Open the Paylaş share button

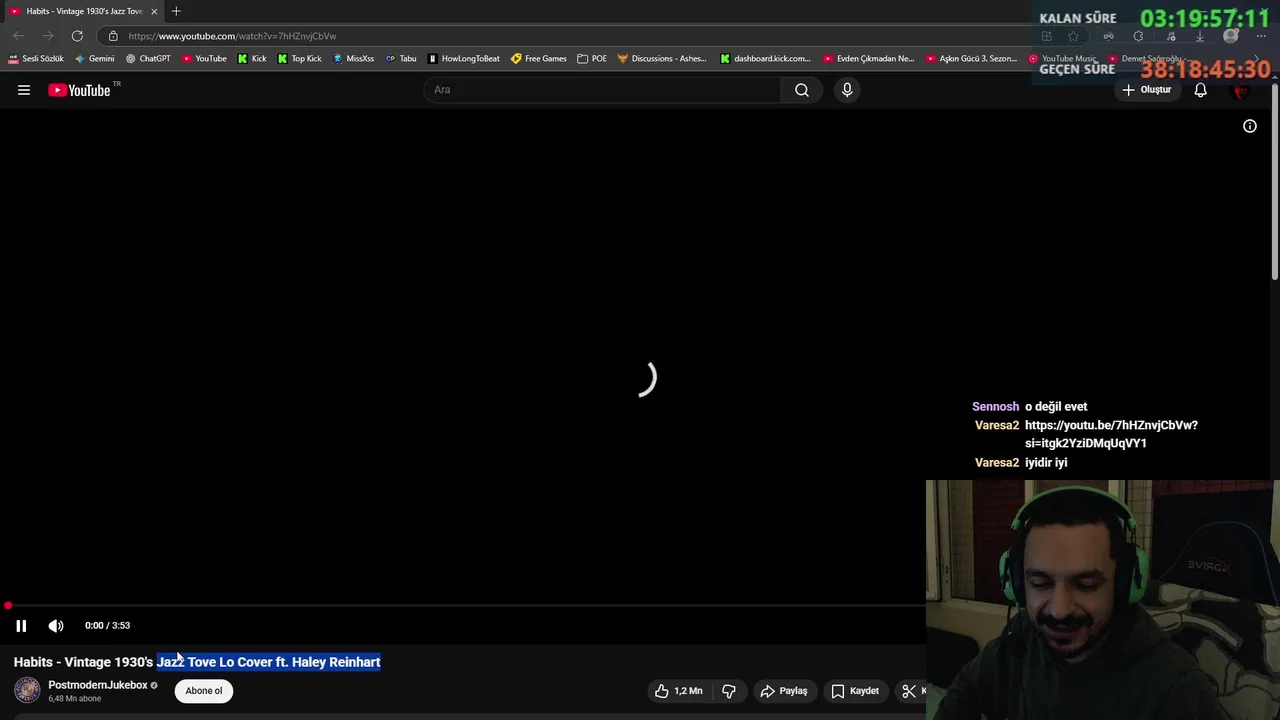pos(784,691)
